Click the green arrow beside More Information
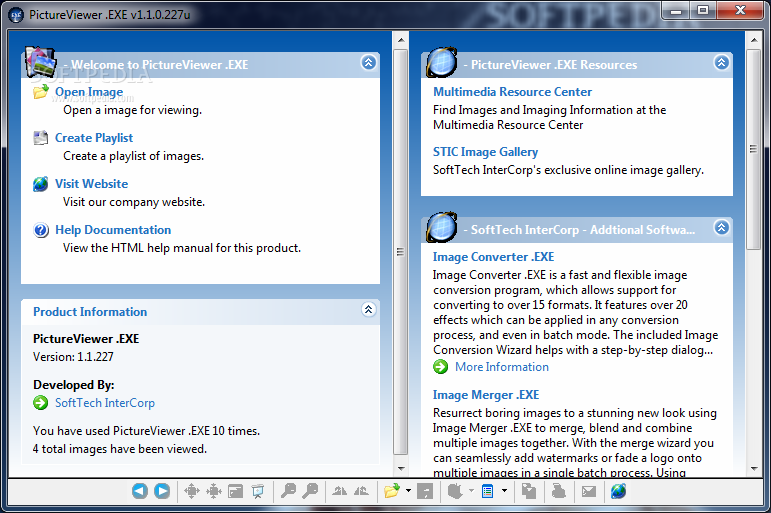The width and height of the screenshot is (771, 513). click(441, 367)
